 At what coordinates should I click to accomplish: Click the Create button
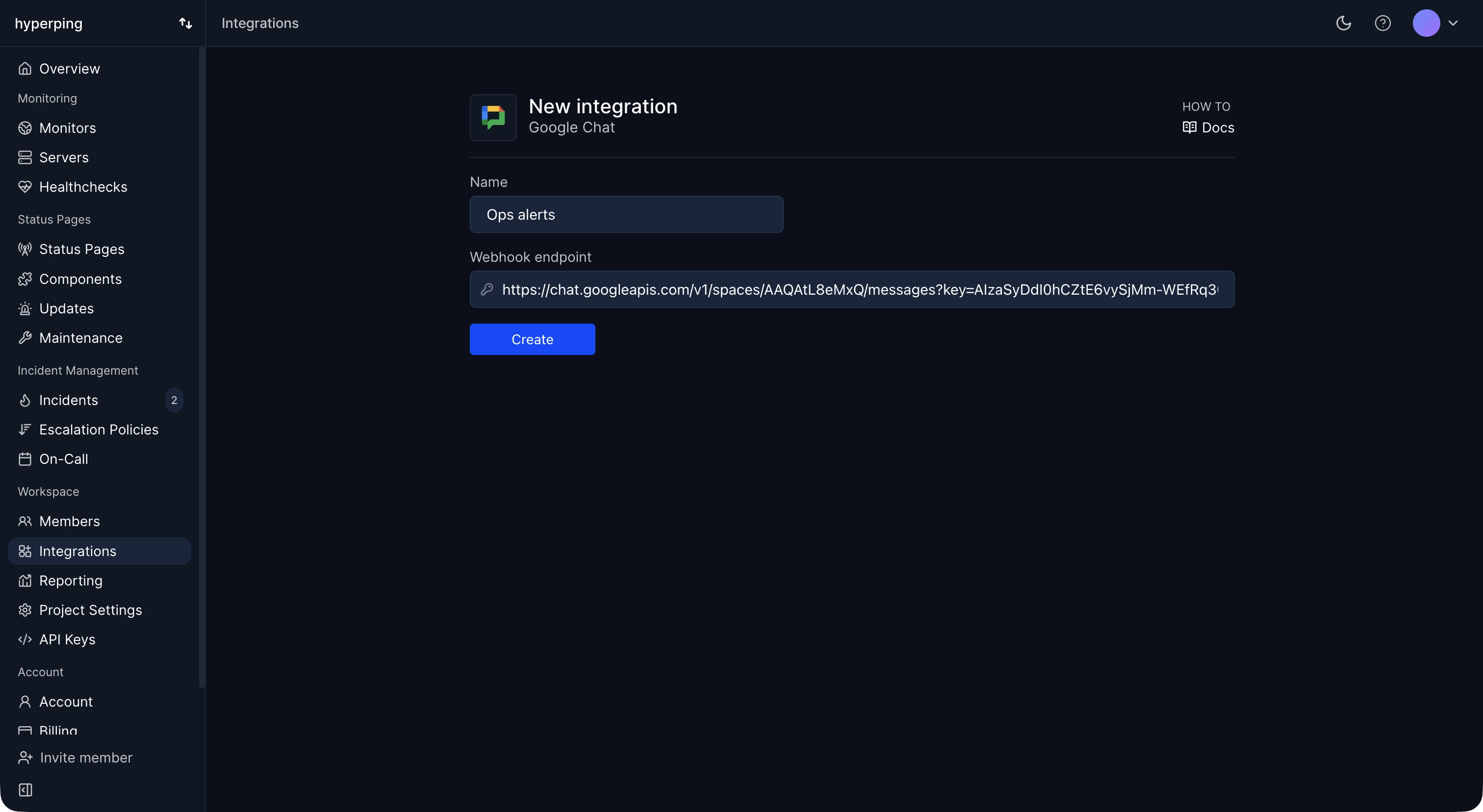(532, 339)
